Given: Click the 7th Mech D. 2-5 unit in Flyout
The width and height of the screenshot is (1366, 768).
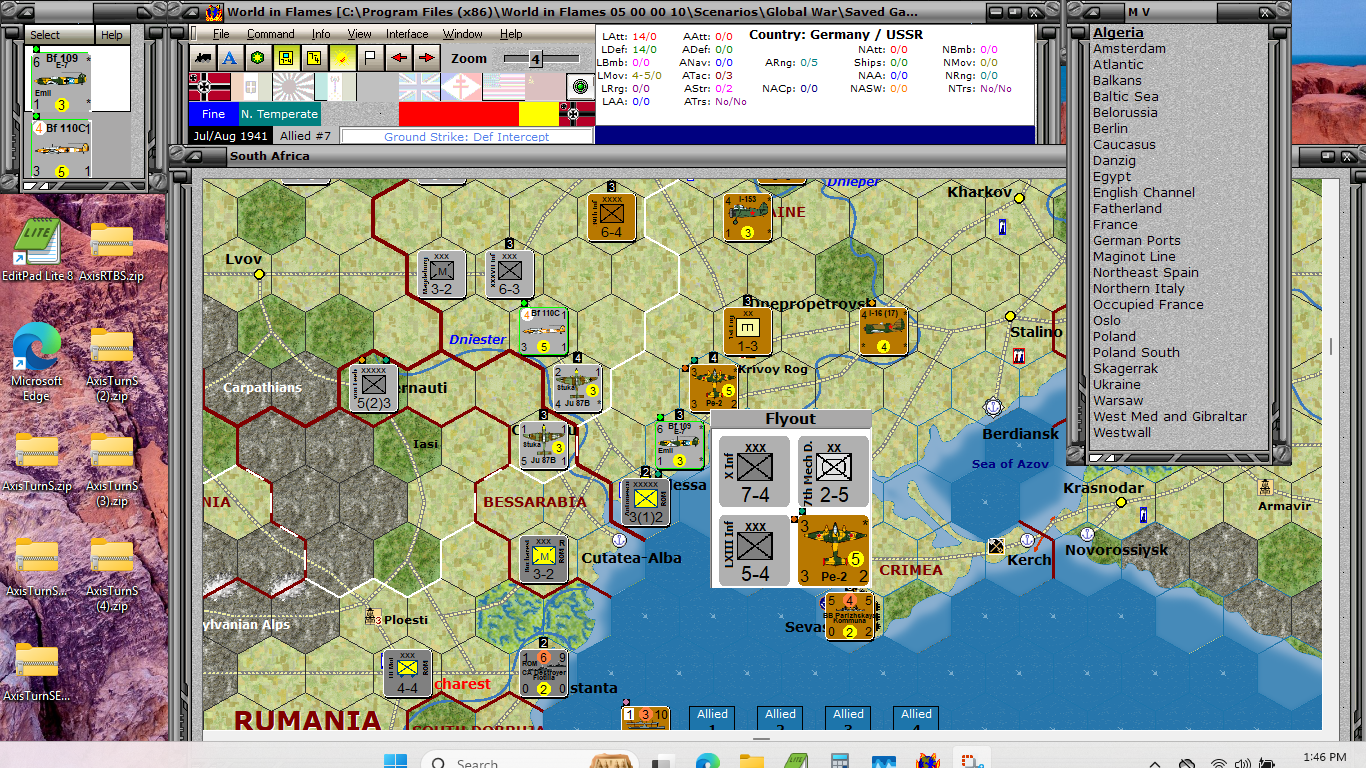Looking at the screenshot, I should coord(833,471).
